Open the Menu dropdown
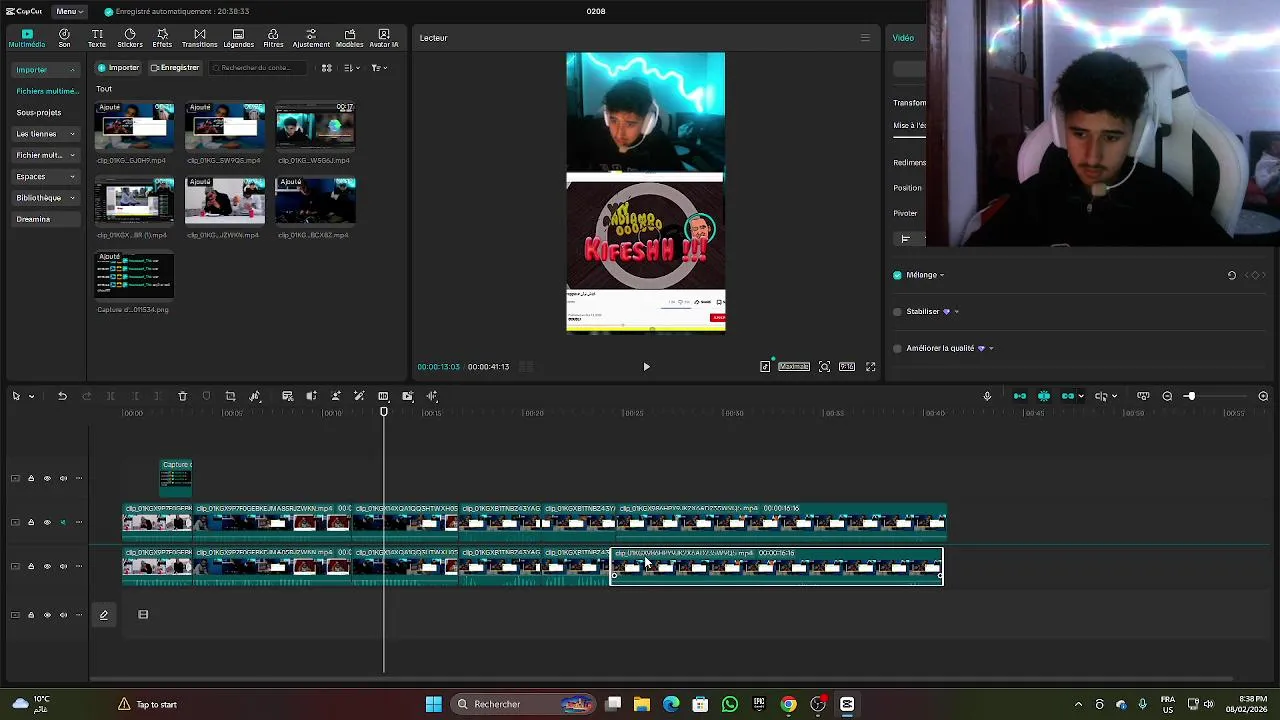This screenshot has width=1280, height=720. pos(69,11)
